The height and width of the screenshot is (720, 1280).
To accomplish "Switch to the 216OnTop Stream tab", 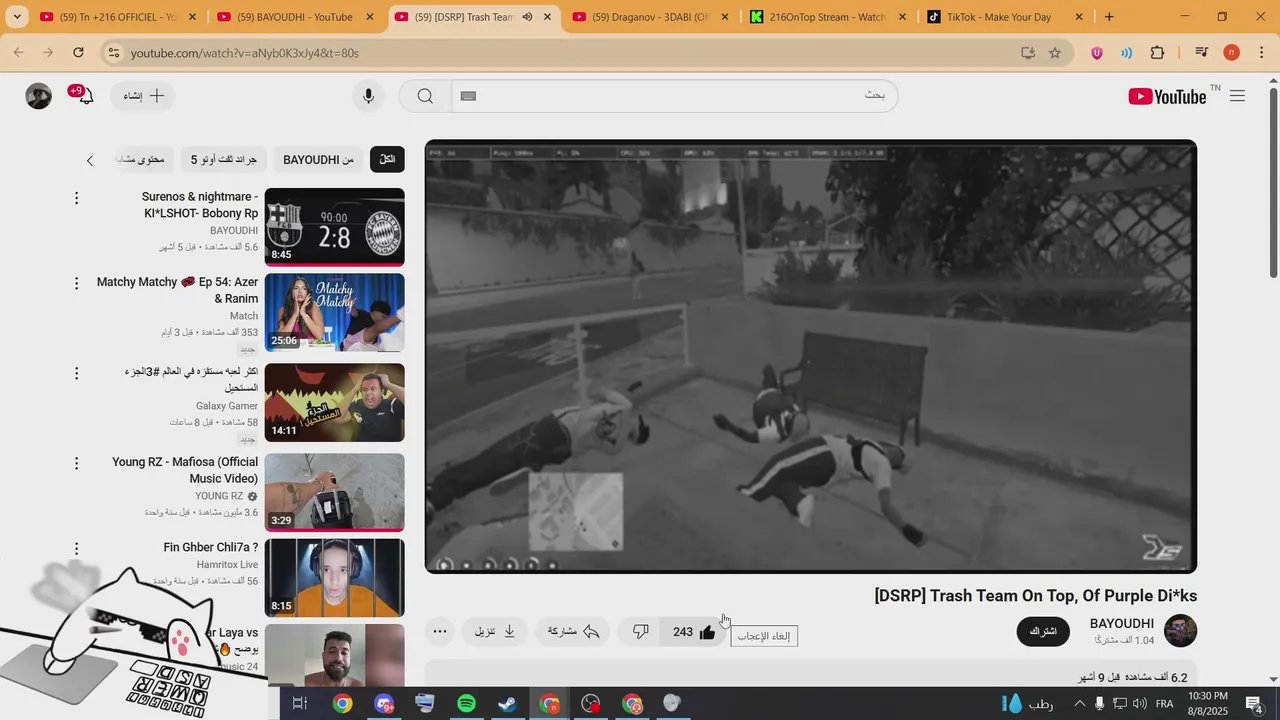I will 828,17.
